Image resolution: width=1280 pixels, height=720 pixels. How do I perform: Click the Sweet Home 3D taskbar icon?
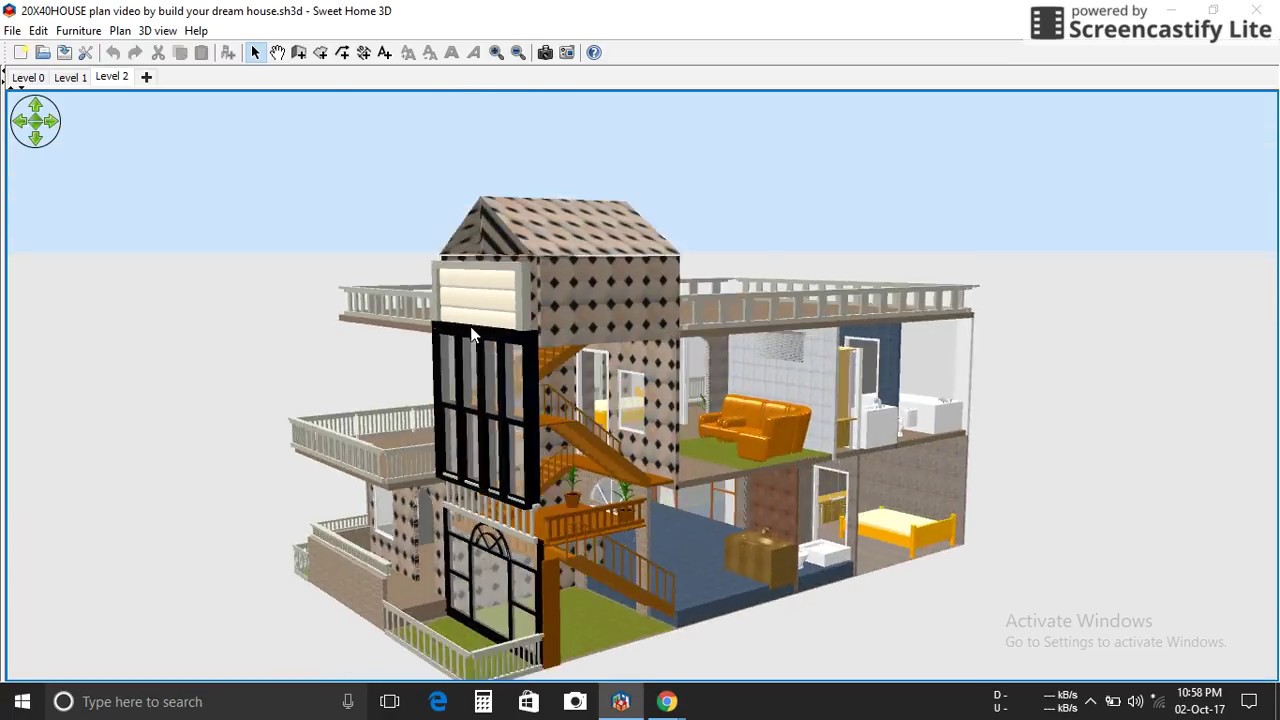point(621,701)
